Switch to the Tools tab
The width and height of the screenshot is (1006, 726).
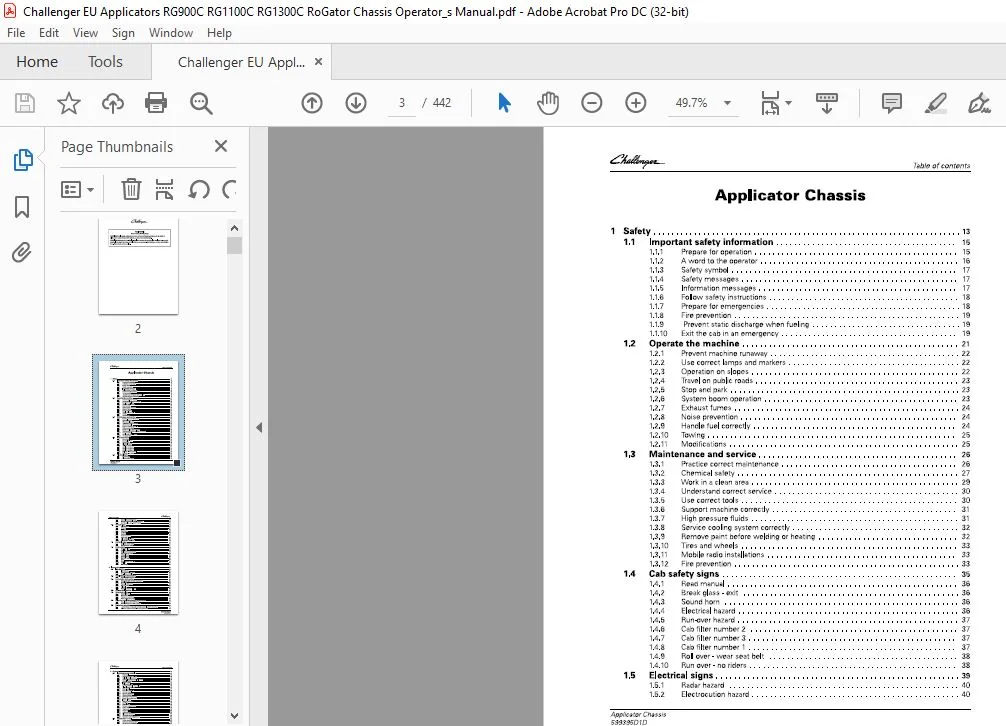(x=105, y=62)
